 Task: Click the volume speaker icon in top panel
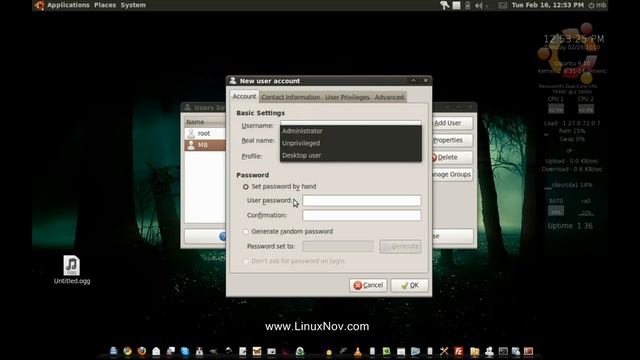[479, 5]
